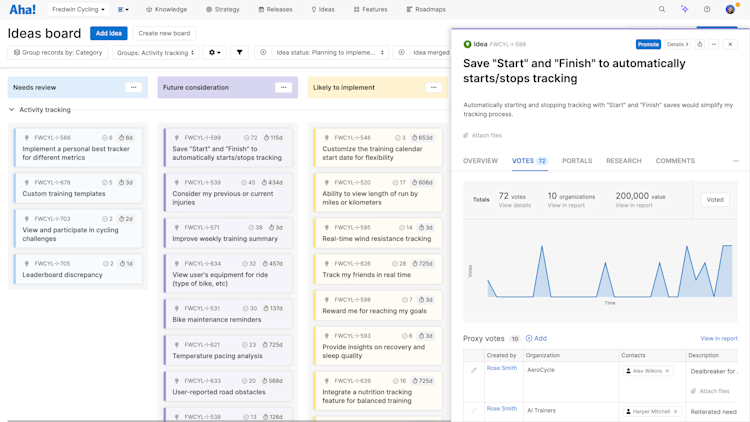Click the circle icon before Idea merged filter
The height and width of the screenshot is (422, 750).
click(x=402, y=53)
